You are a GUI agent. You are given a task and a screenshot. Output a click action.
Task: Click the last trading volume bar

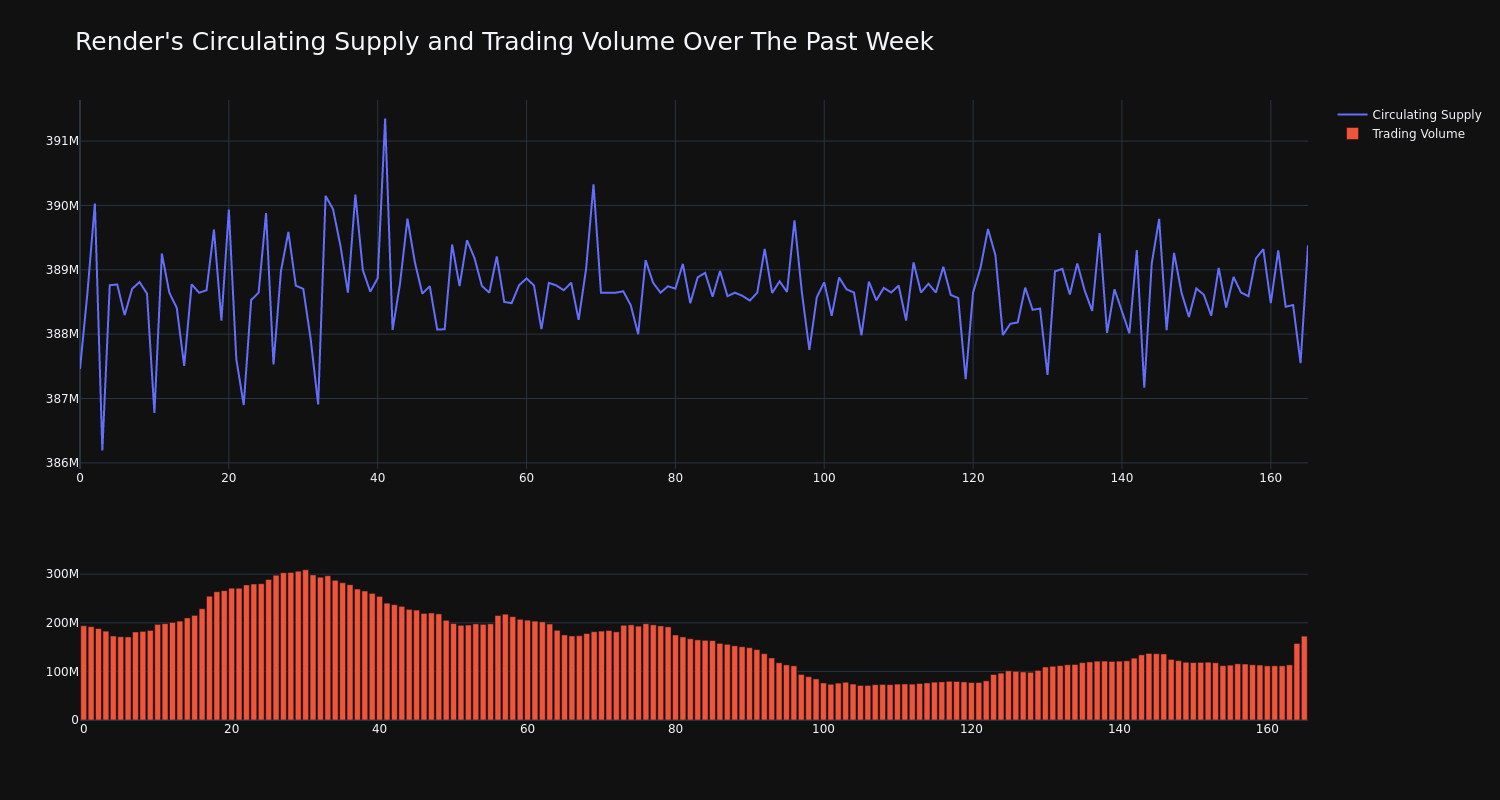click(1304, 678)
